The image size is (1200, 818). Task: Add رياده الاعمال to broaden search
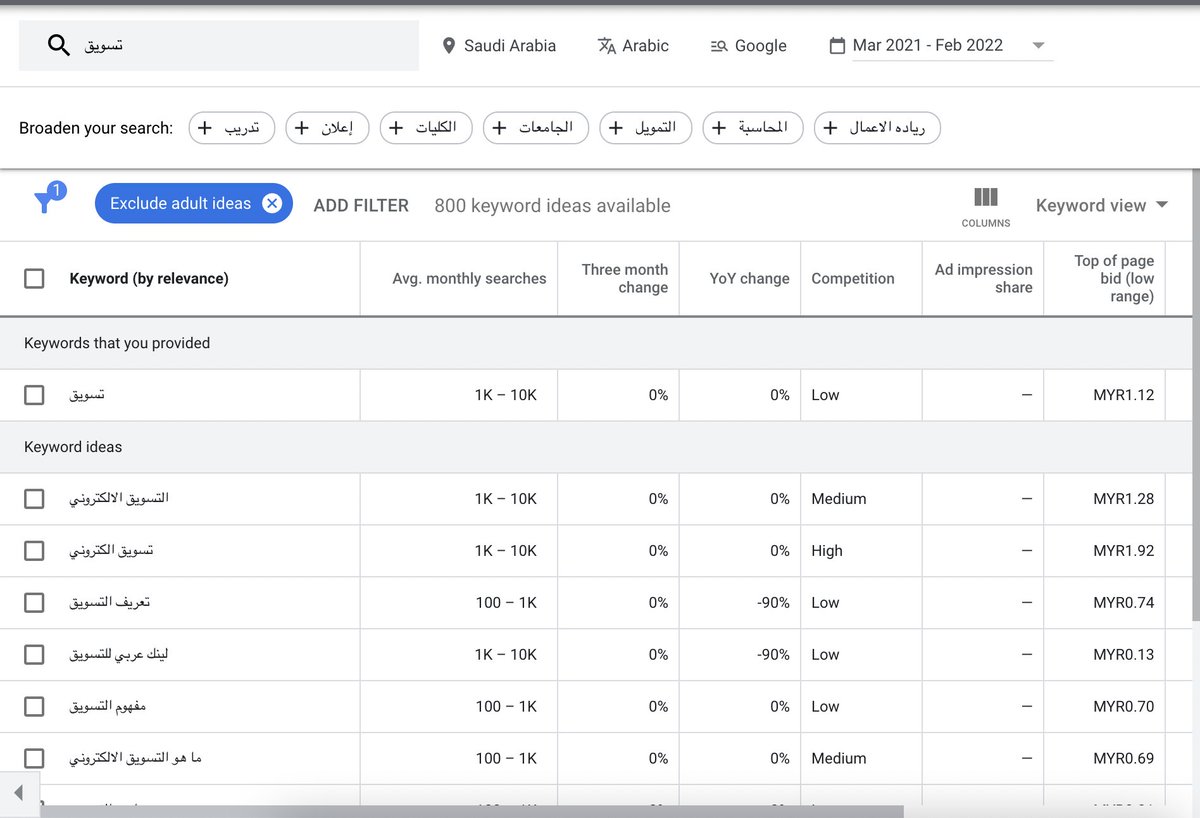(x=877, y=128)
